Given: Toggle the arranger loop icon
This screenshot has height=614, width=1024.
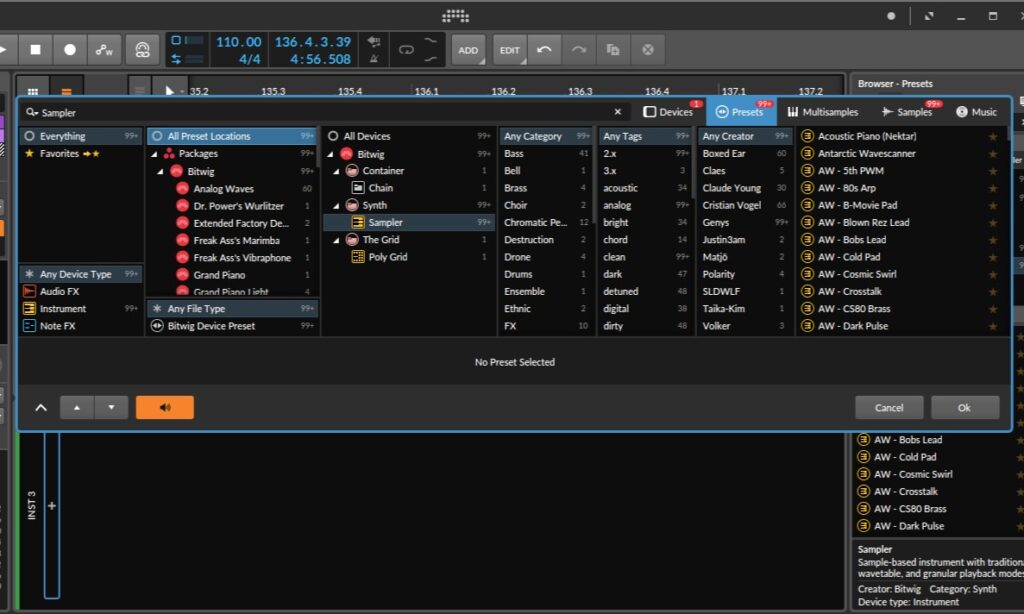Looking at the screenshot, I should (406, 50).
